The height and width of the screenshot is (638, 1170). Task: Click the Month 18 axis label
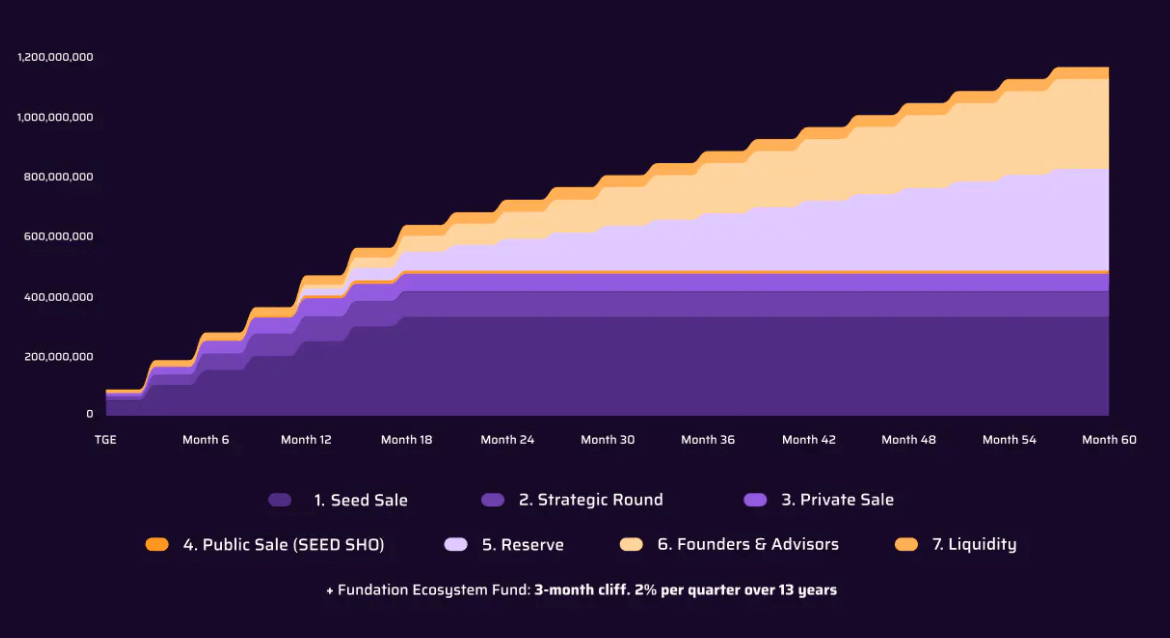coord(407,440)
